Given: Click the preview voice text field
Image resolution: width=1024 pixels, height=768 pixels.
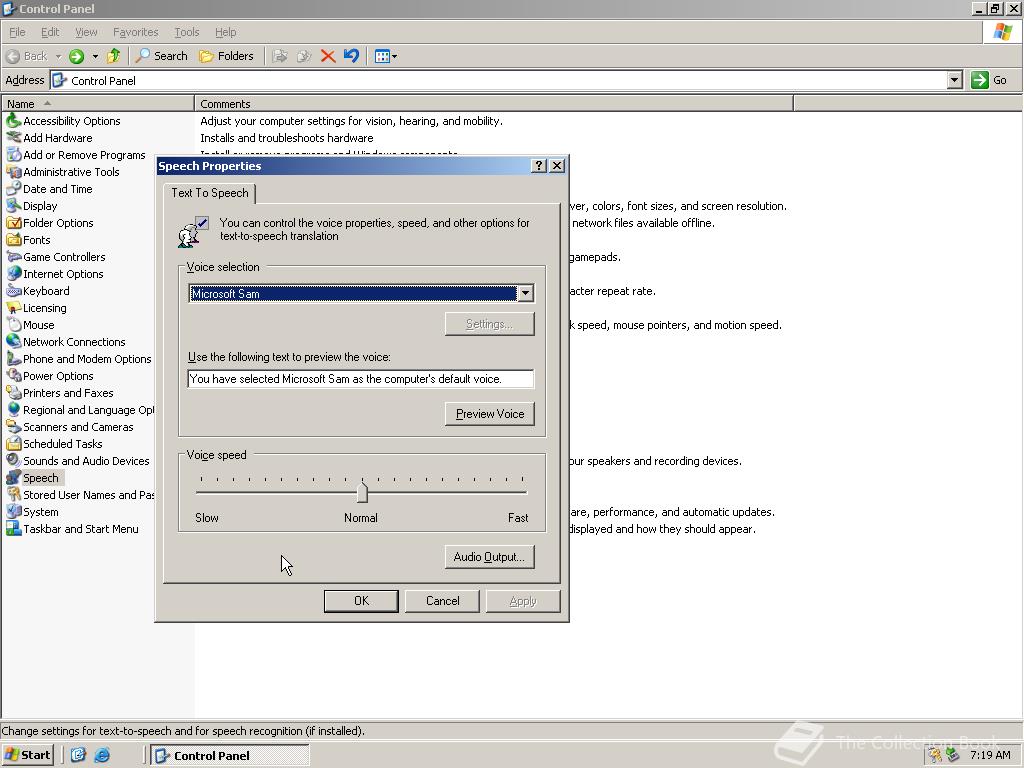Looking at the screenshot, I should point(360,379).
